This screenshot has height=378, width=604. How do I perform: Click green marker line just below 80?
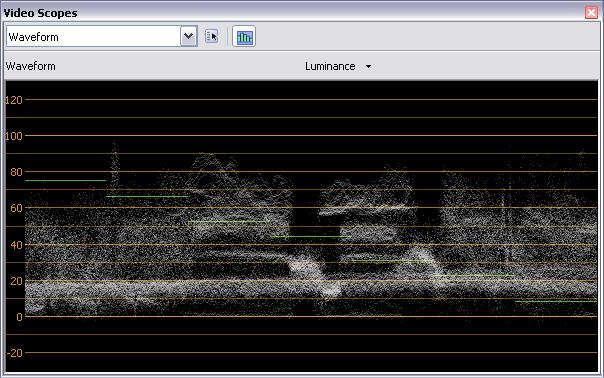65,180
